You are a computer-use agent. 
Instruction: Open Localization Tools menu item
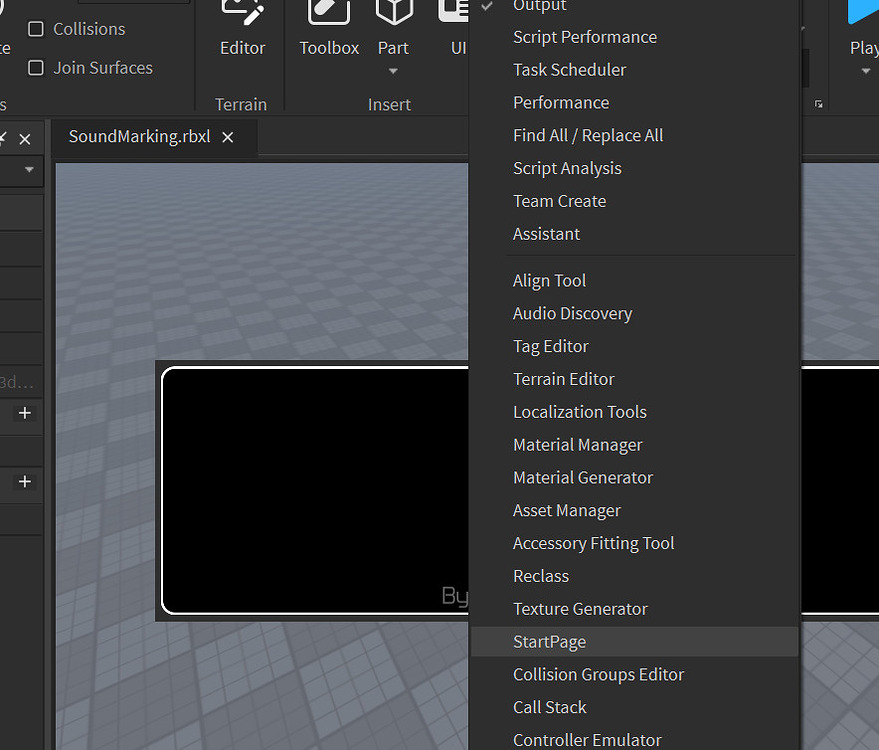tap(634, 412)
